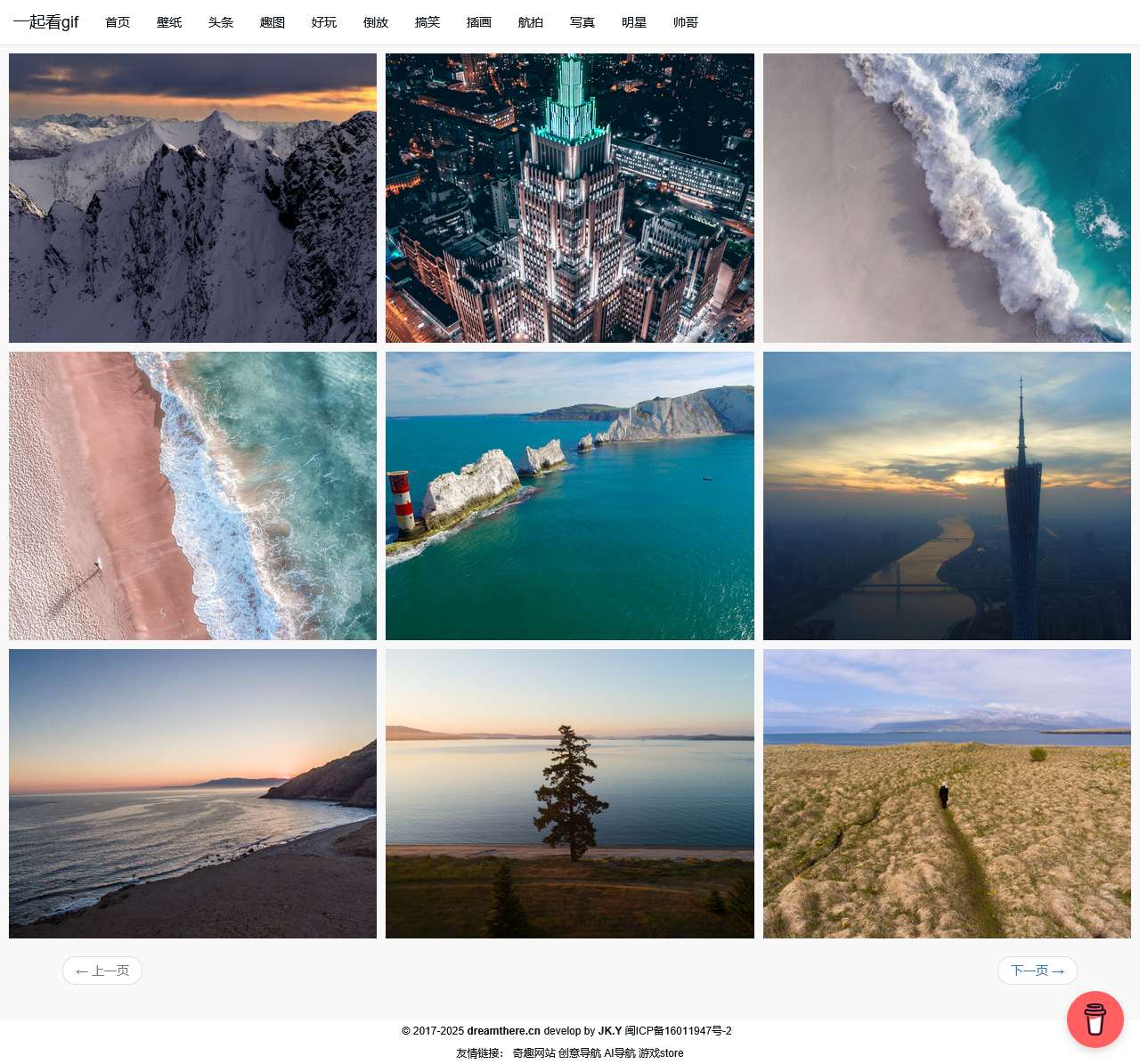Click the 下一页 next page button
This screenshot has height=1064, width=1140.
(1037, 971)
